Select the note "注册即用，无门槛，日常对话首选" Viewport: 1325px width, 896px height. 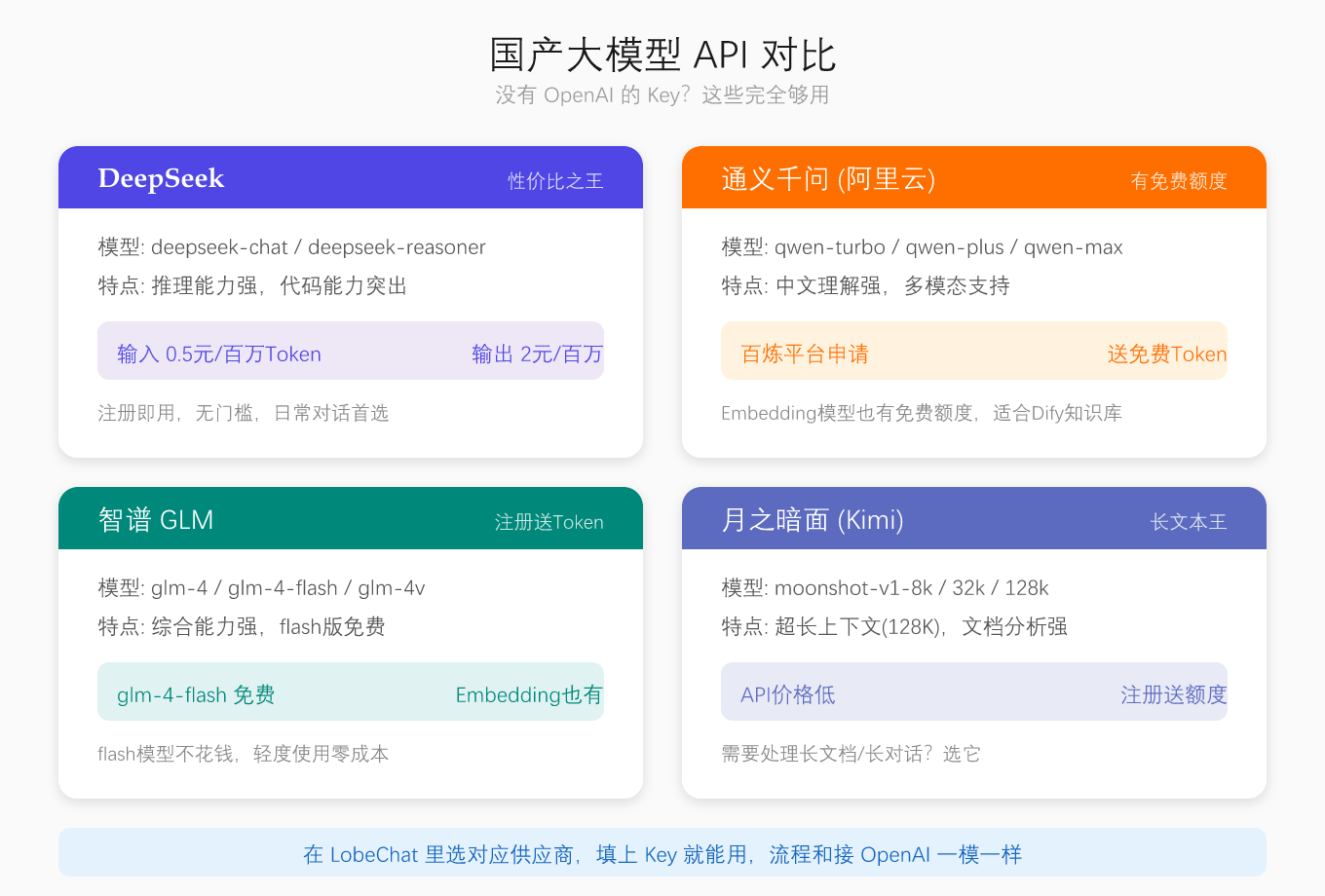pos(244,413)
